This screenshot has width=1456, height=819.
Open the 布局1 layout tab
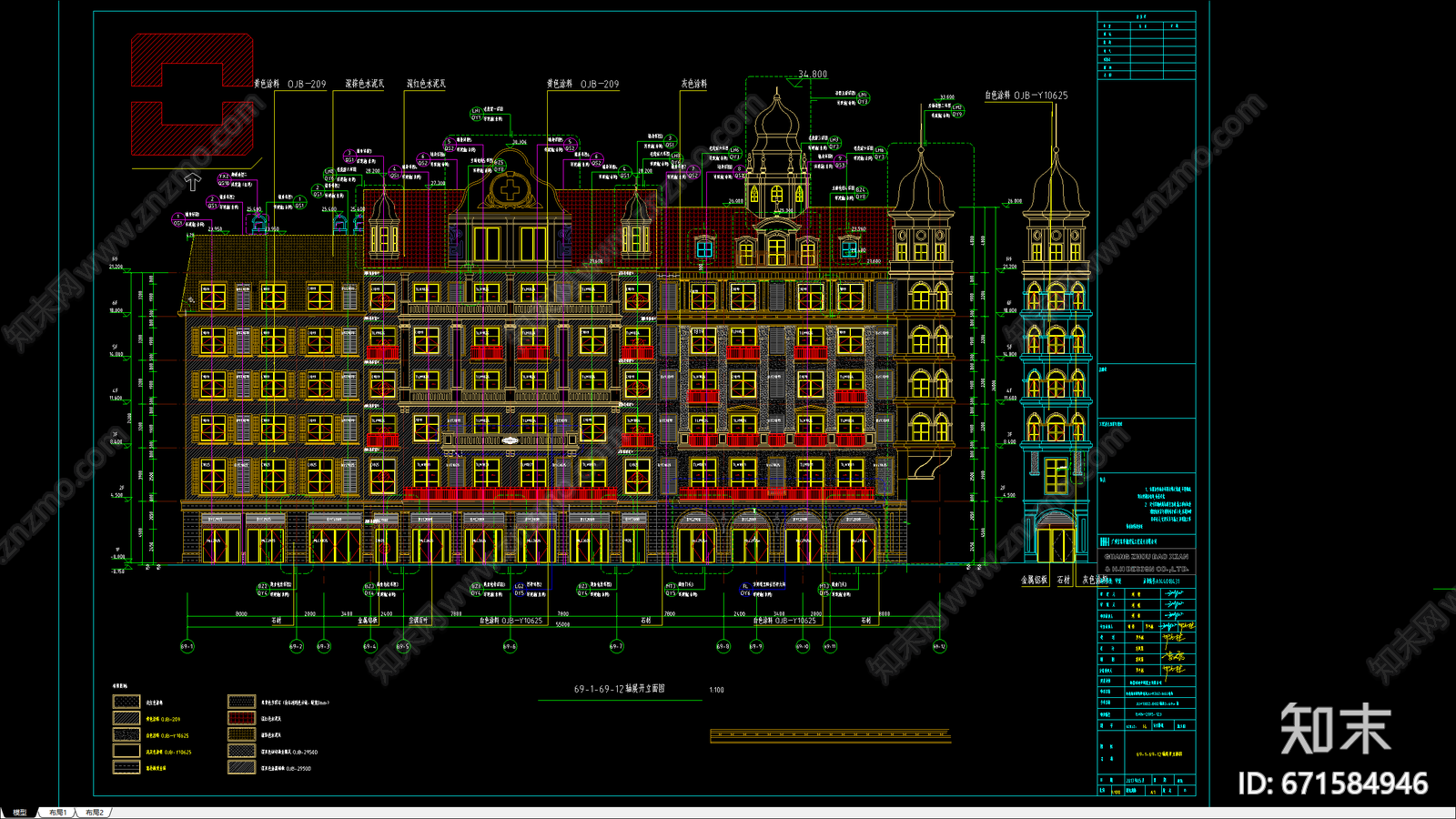tap(57, 812)
